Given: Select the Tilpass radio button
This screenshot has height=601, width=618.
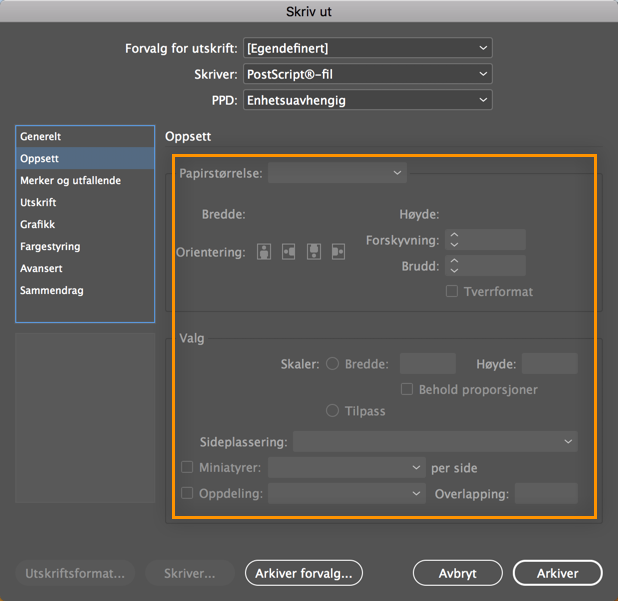Looking at the screenshot, I should pos(333,411).
